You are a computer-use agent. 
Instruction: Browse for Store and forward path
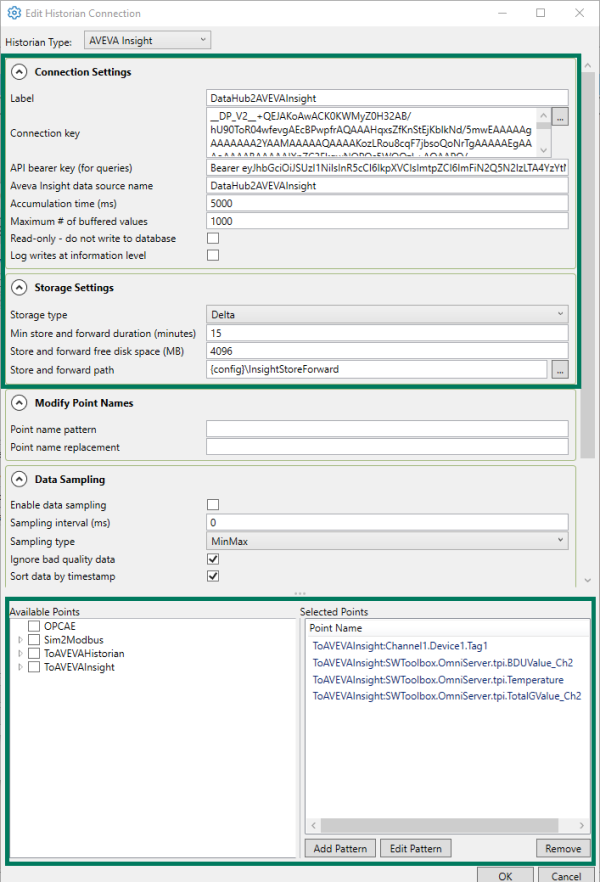[560, 369]
